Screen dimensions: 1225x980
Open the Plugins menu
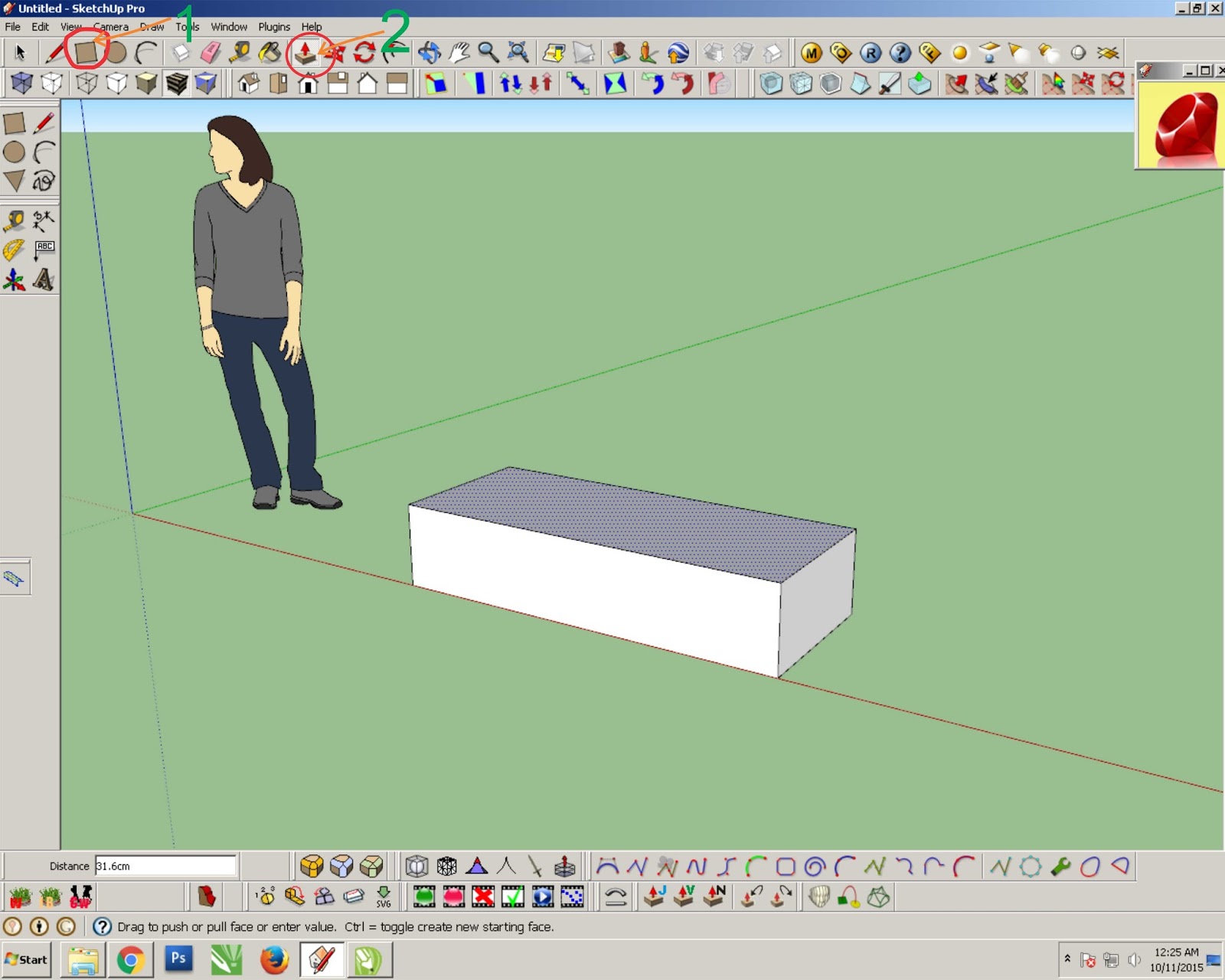274,27
